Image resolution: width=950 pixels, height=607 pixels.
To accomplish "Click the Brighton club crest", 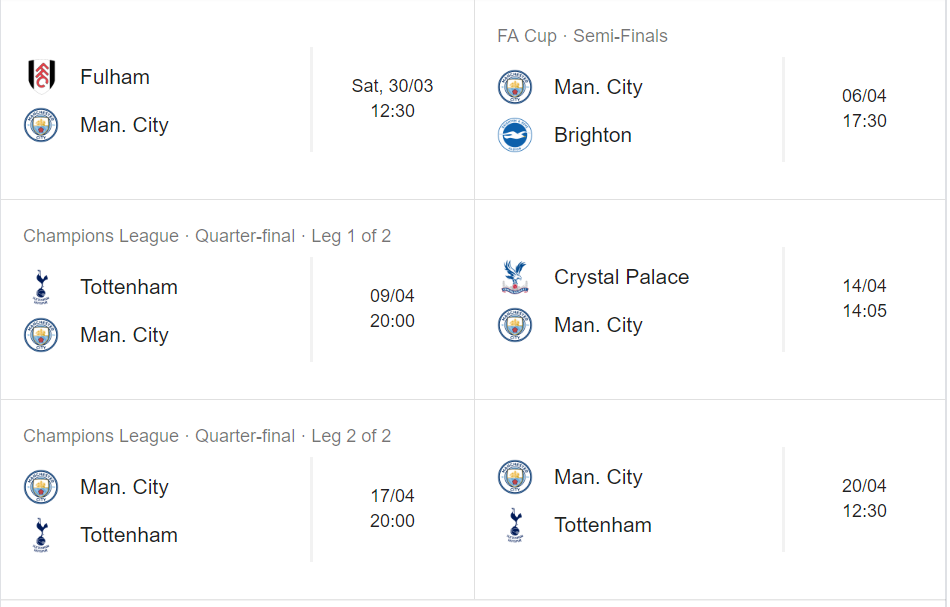I will tap(515, 134).
